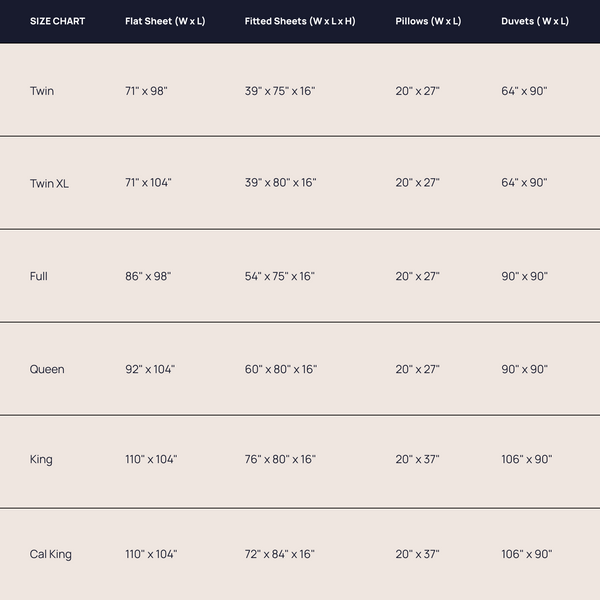The width and height of the screenshot is (600, 600).
Task: Select the King row label
Action: click(41, 460)
